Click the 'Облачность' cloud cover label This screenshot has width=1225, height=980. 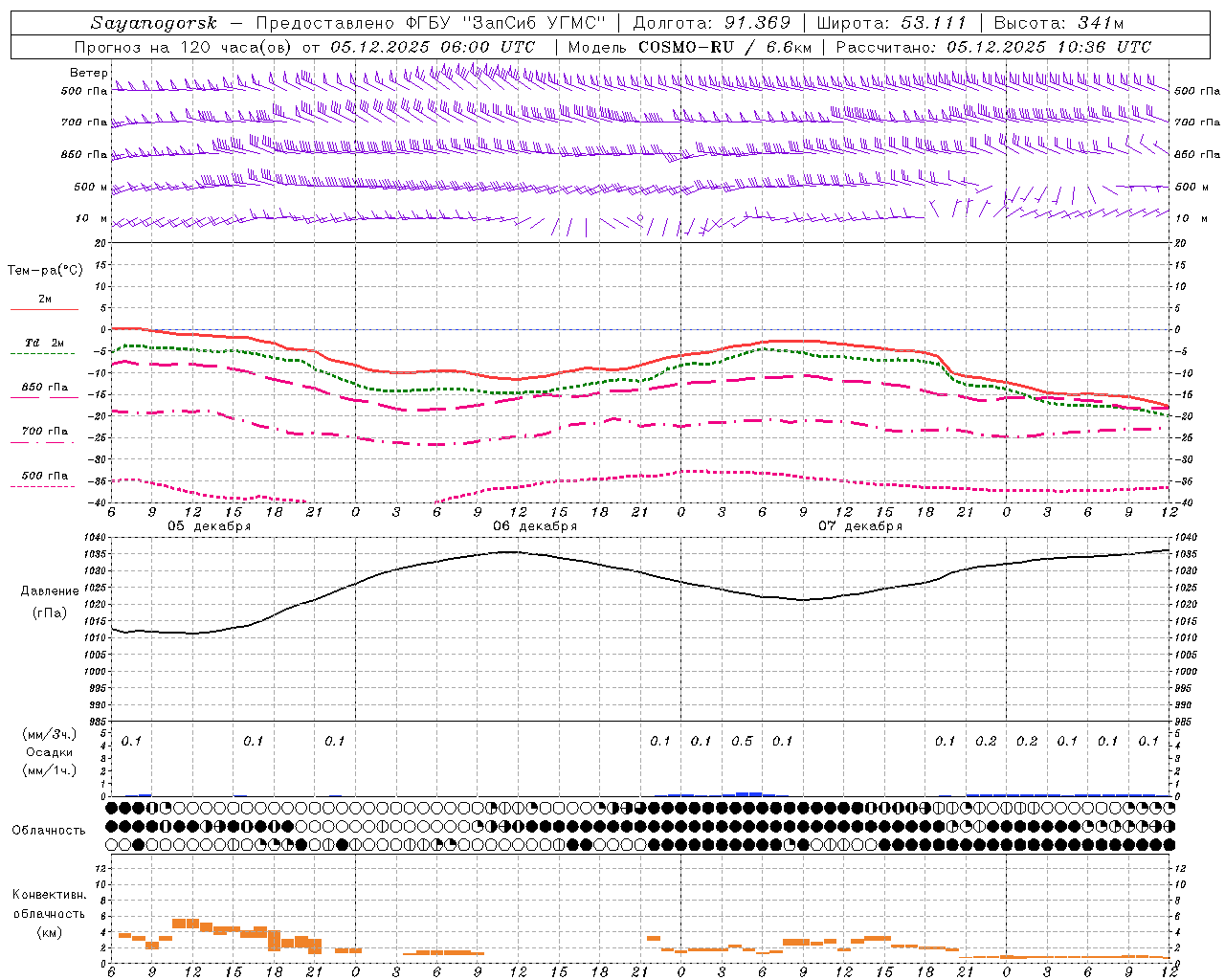point(49,830)
